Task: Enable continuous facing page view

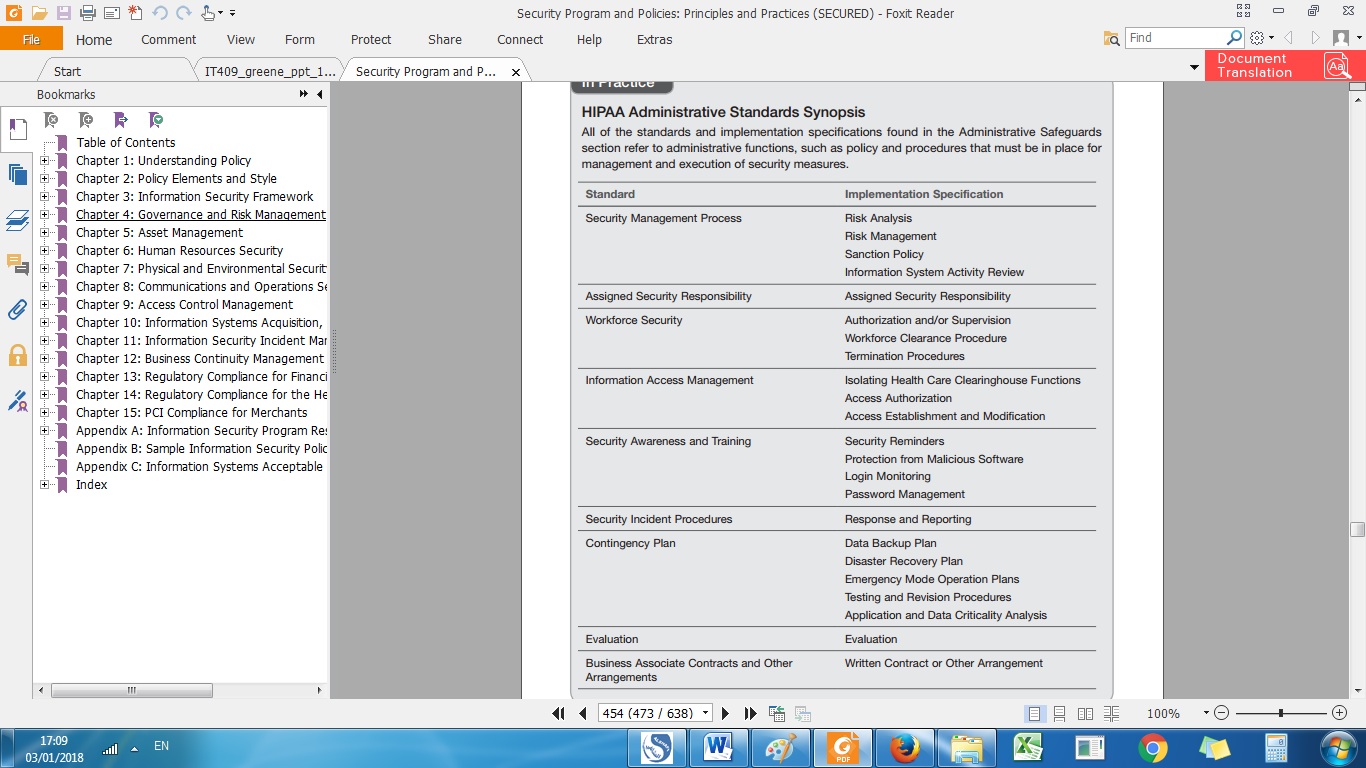Action: (x=1111, y=713)
